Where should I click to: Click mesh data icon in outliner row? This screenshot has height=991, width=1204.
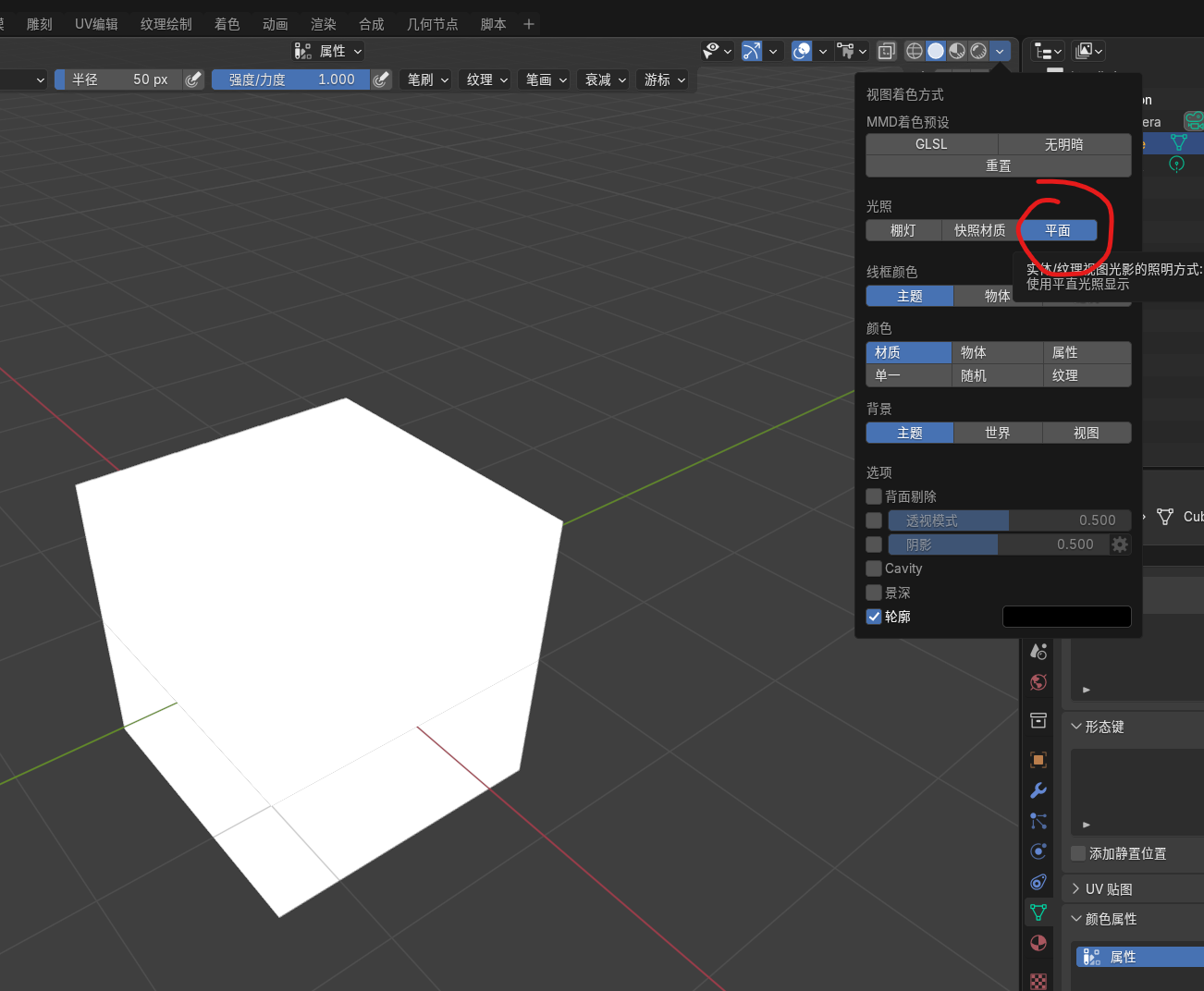pos(1178,142)
